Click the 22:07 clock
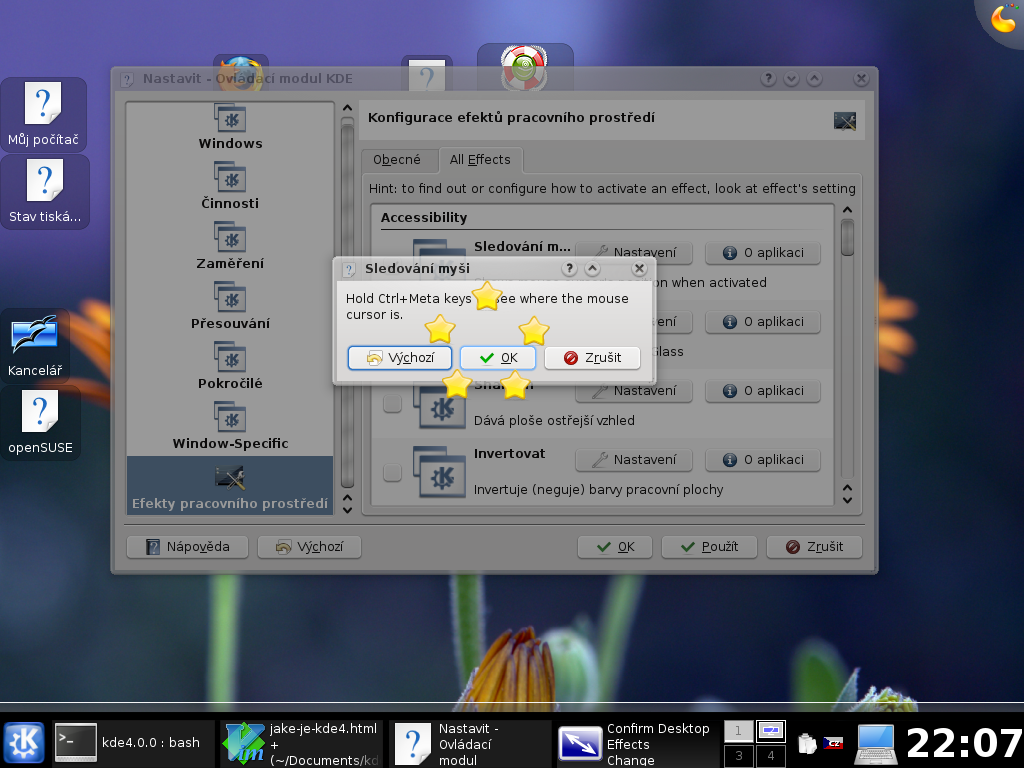 (x=965, y=744)
